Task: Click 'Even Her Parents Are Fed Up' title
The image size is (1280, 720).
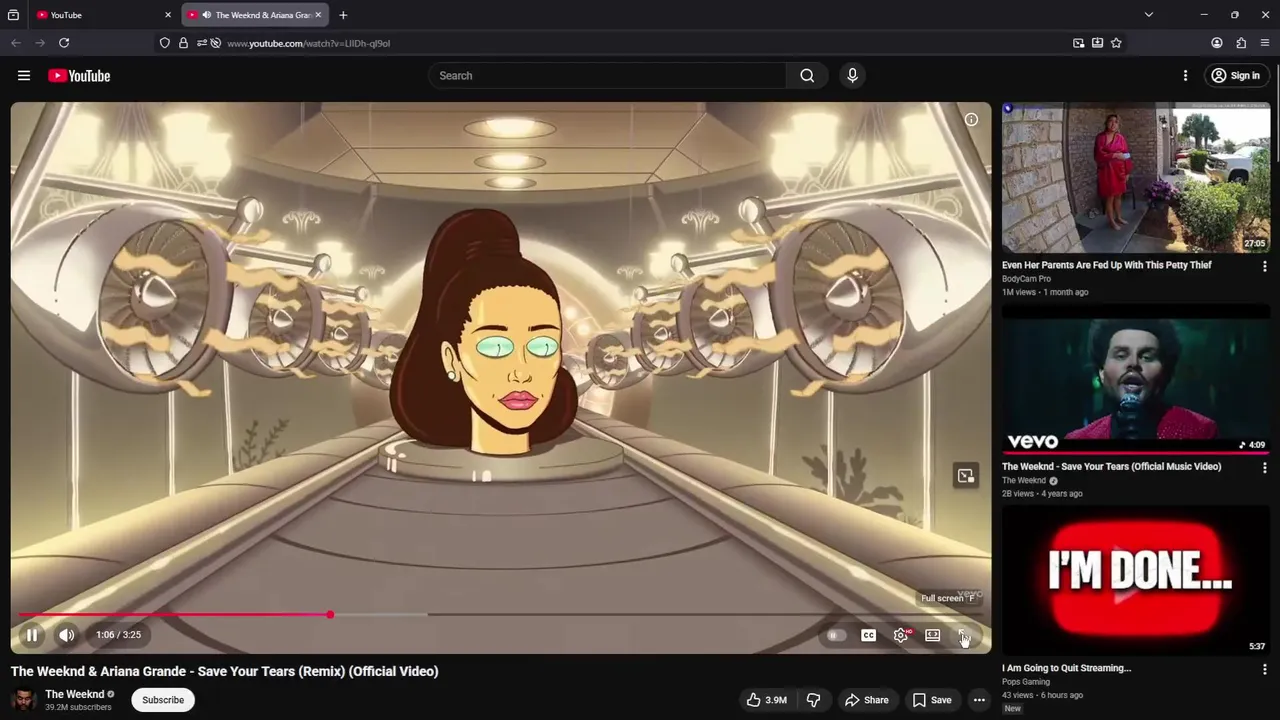Action: coord(1106,265)
